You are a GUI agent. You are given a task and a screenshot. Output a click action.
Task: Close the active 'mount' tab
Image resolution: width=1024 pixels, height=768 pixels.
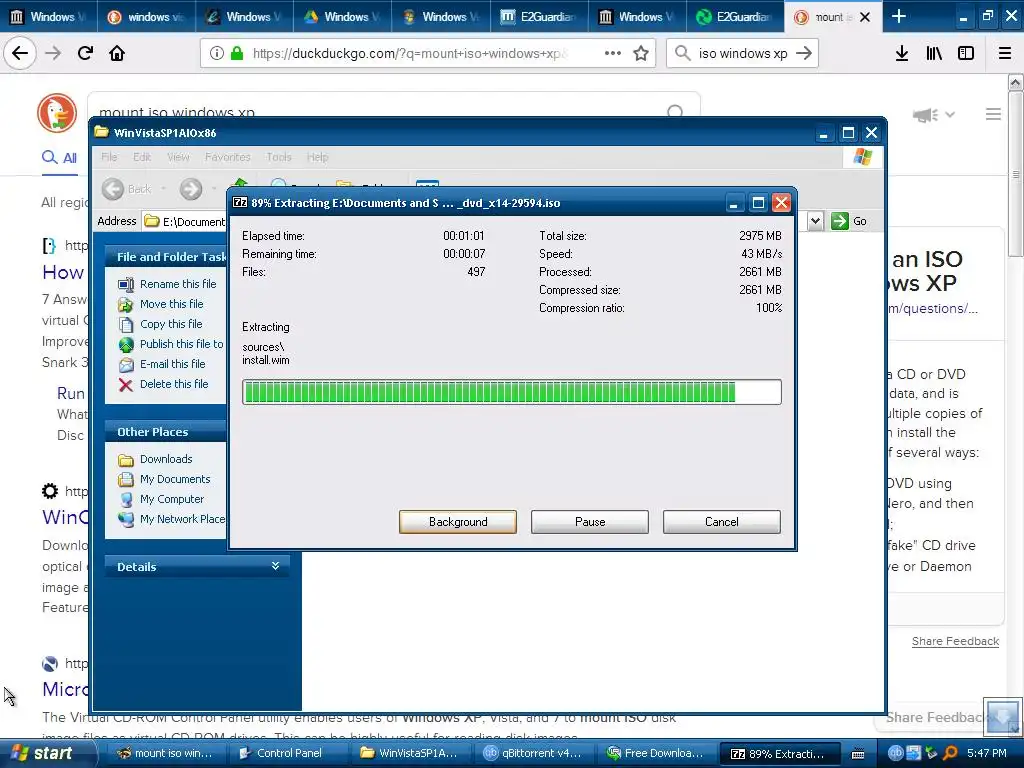click(x=865, y=17)
